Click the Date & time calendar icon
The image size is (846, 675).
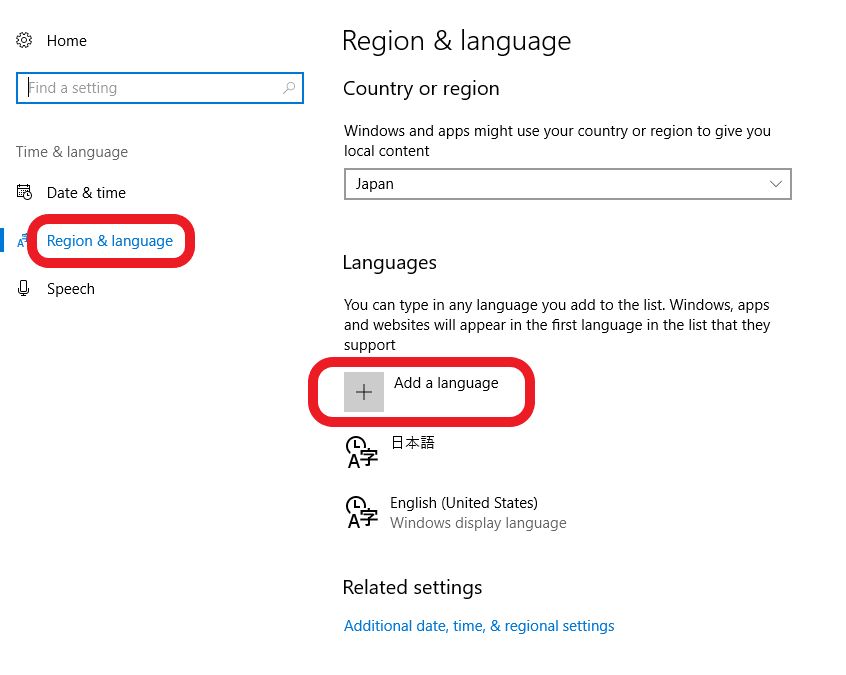(24, 192)
